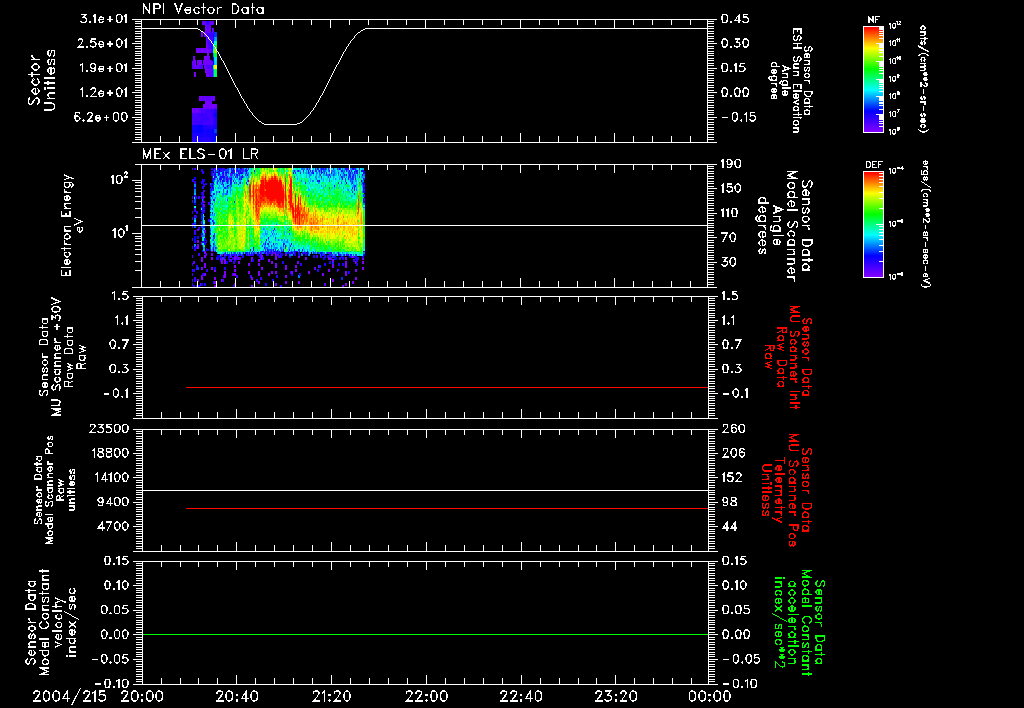Click the "150" scanner angle tick value

coord(731,189)
